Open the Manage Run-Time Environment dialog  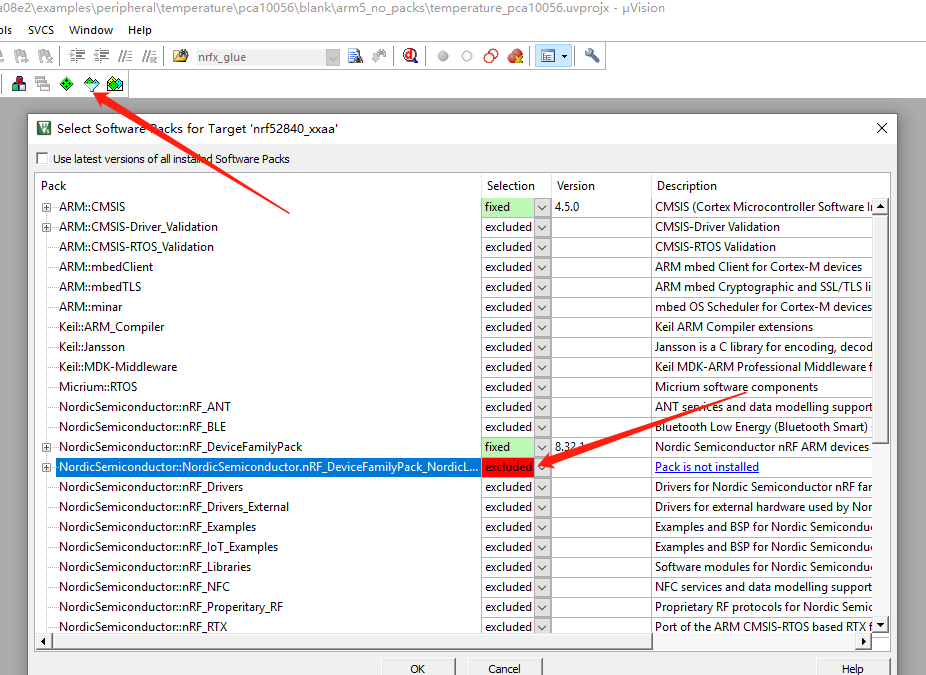click(x=66, y=84)
